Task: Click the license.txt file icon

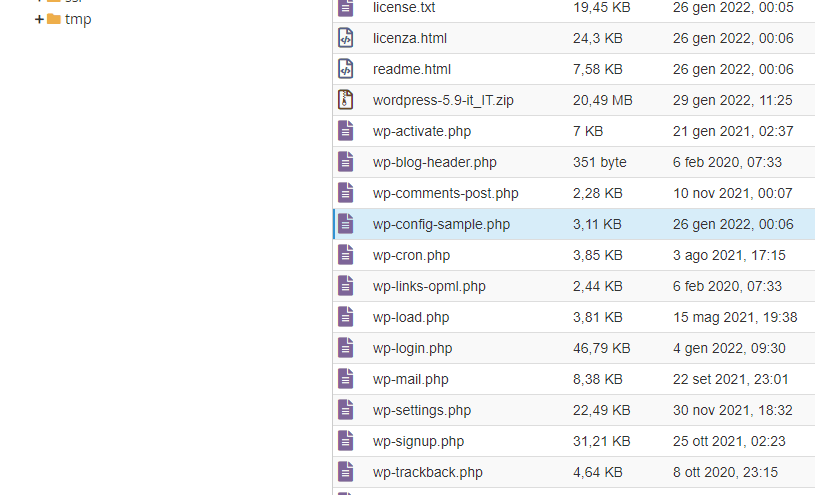Action: click(346, 8)
